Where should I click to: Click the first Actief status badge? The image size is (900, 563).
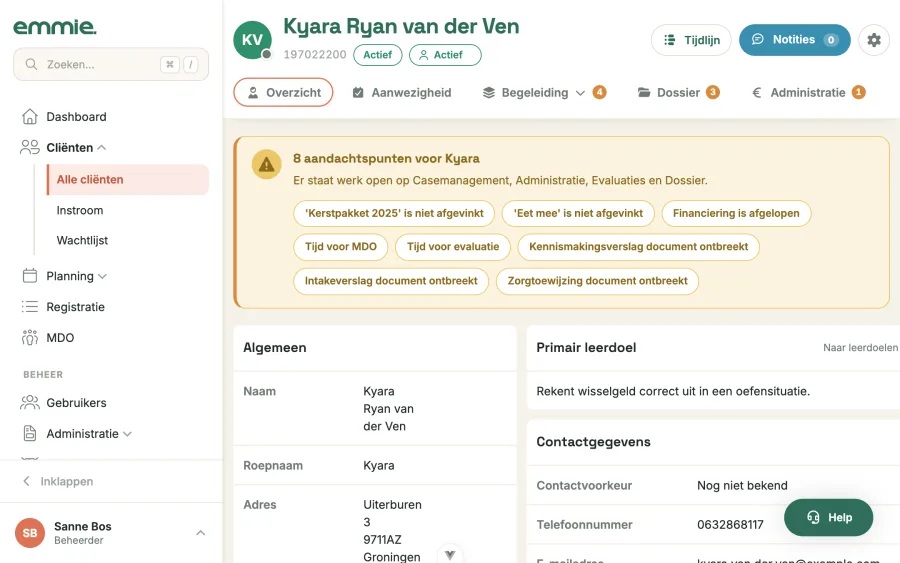point(378,55)
